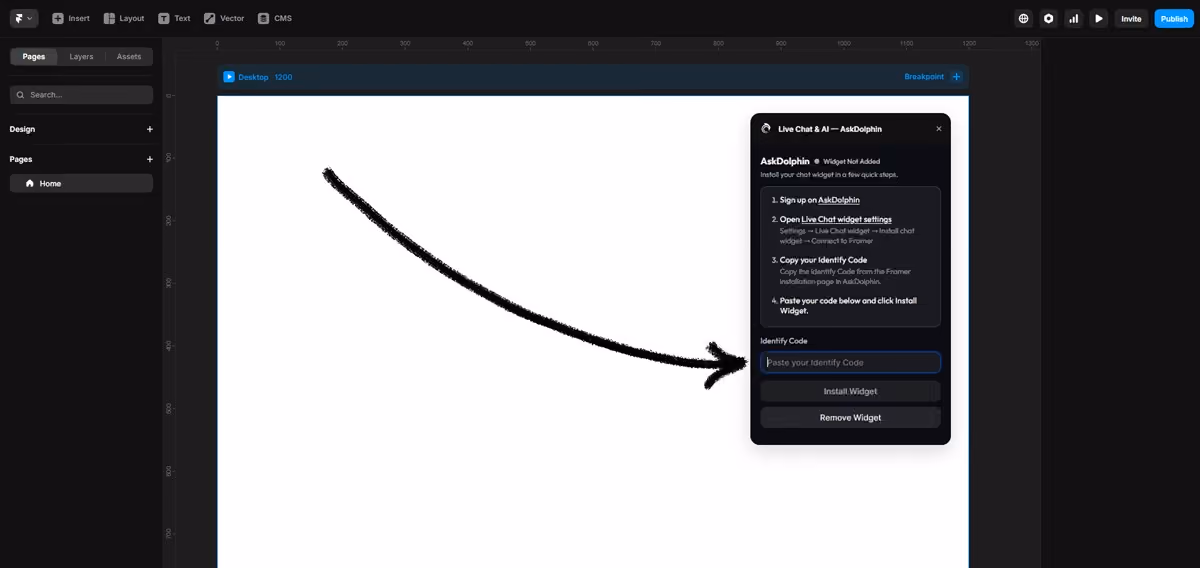Viewport: 1200px width, 568px height.
Task: Switch to the Assets tab
Action: click(129, 57)
